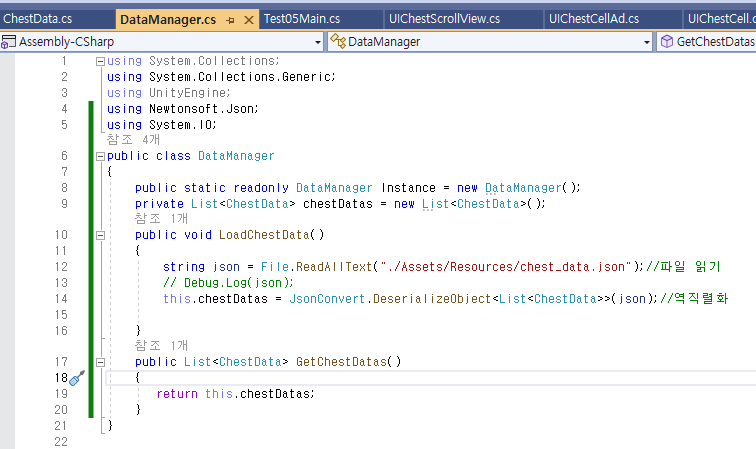Click 'DeserializeObject' on line 14

point(432,299)
